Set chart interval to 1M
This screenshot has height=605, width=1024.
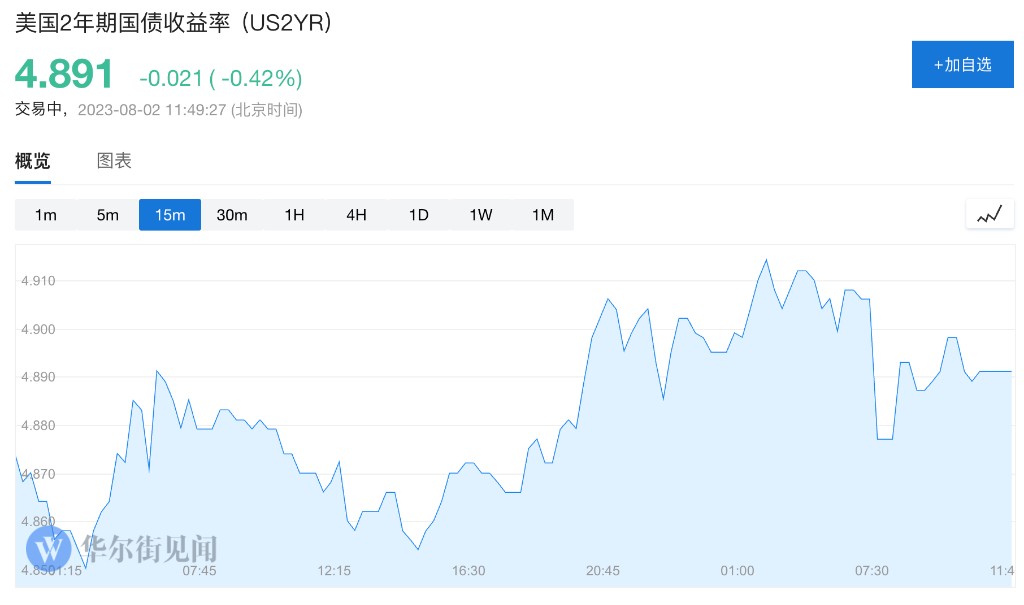542,215
